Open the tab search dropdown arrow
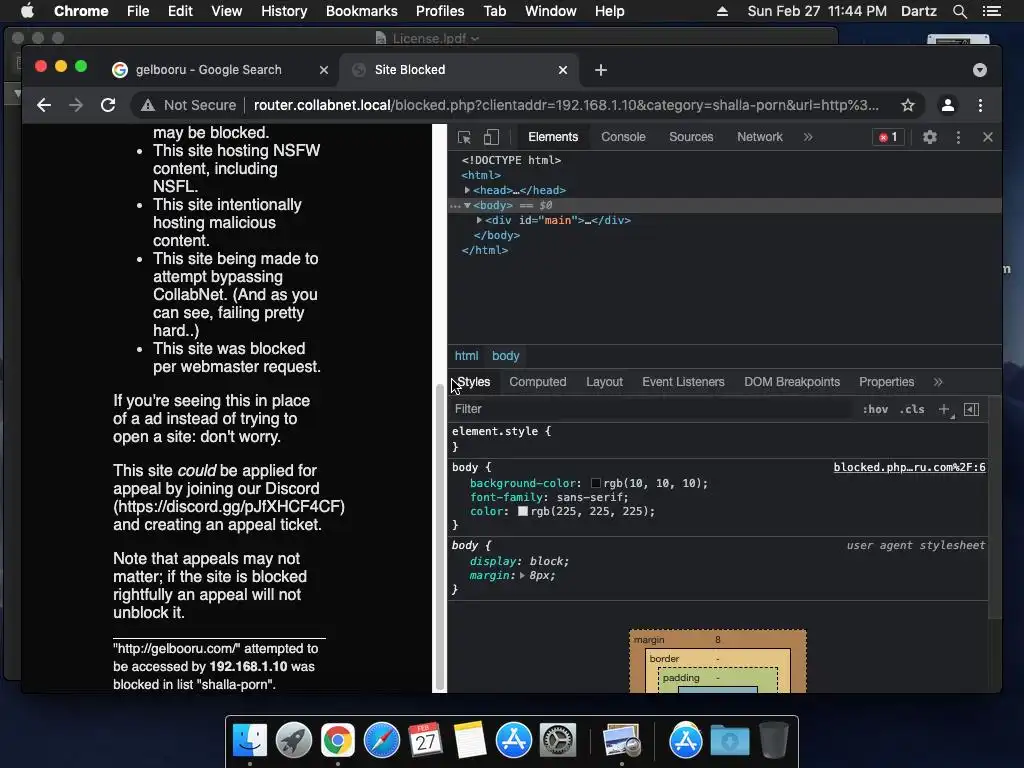The height and width of the screenshot is (768, 1024). coord(980,70)
